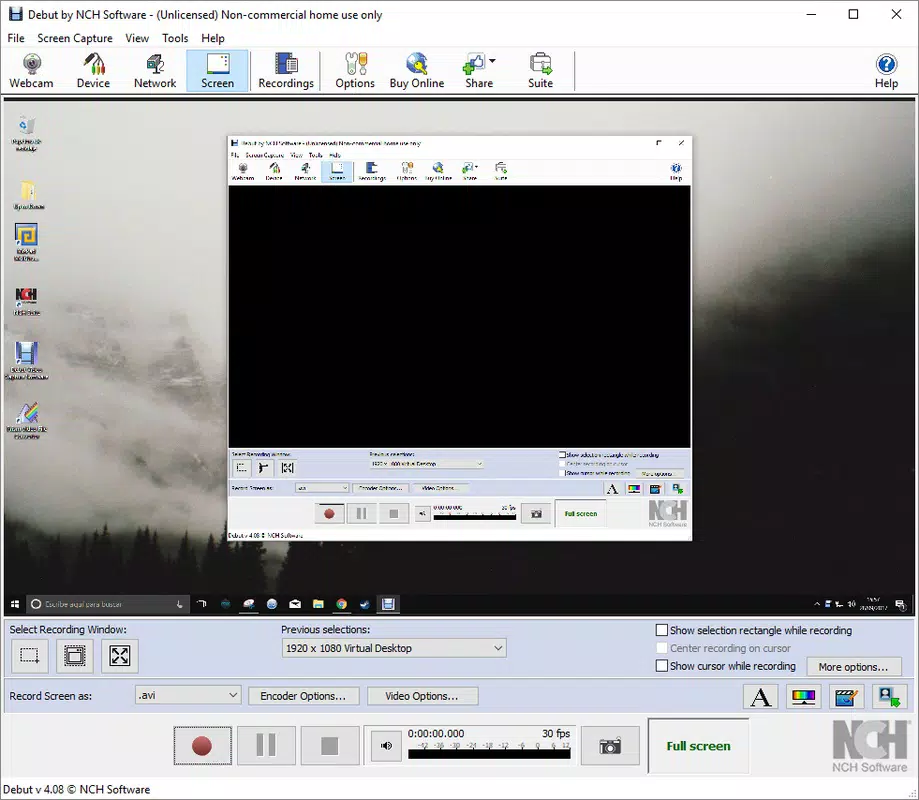This screenshot has width=919, height=800.
Task: Open the Help menu
Action: coord(213,38)
